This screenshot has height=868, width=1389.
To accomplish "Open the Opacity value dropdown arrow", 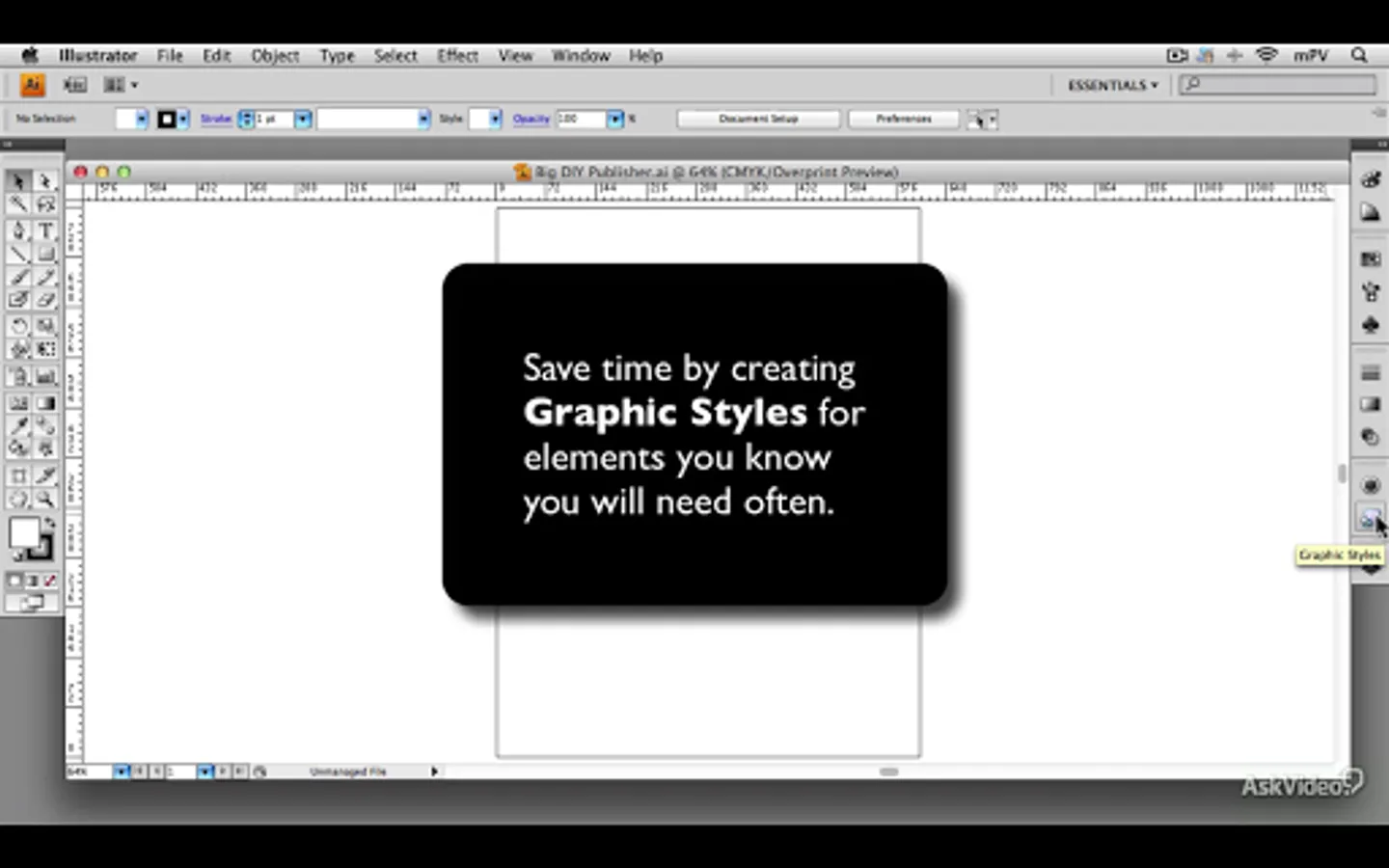I will tap(614, 119).
